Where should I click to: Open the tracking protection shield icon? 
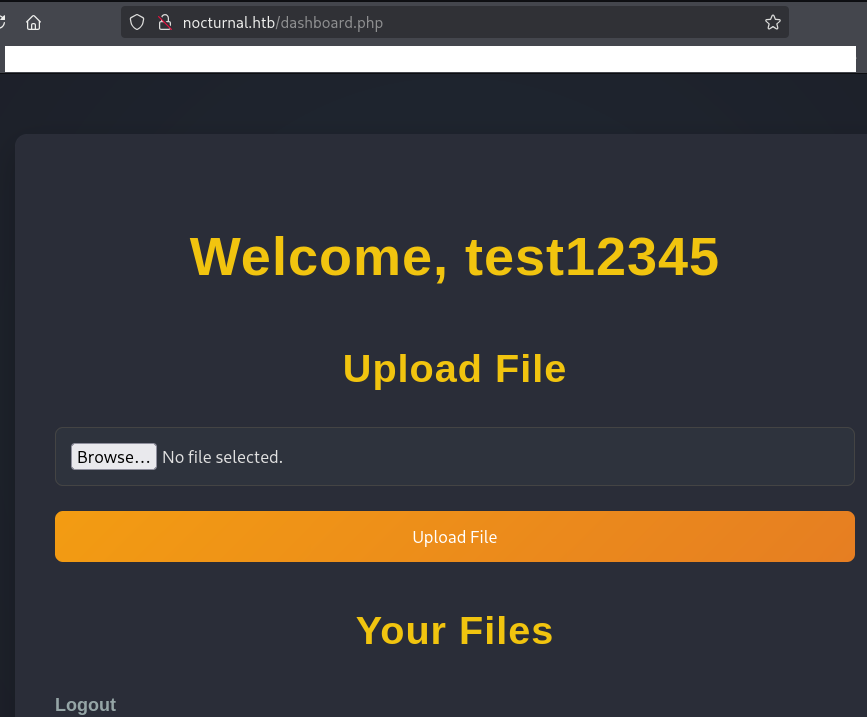click(x=137, y=22)
